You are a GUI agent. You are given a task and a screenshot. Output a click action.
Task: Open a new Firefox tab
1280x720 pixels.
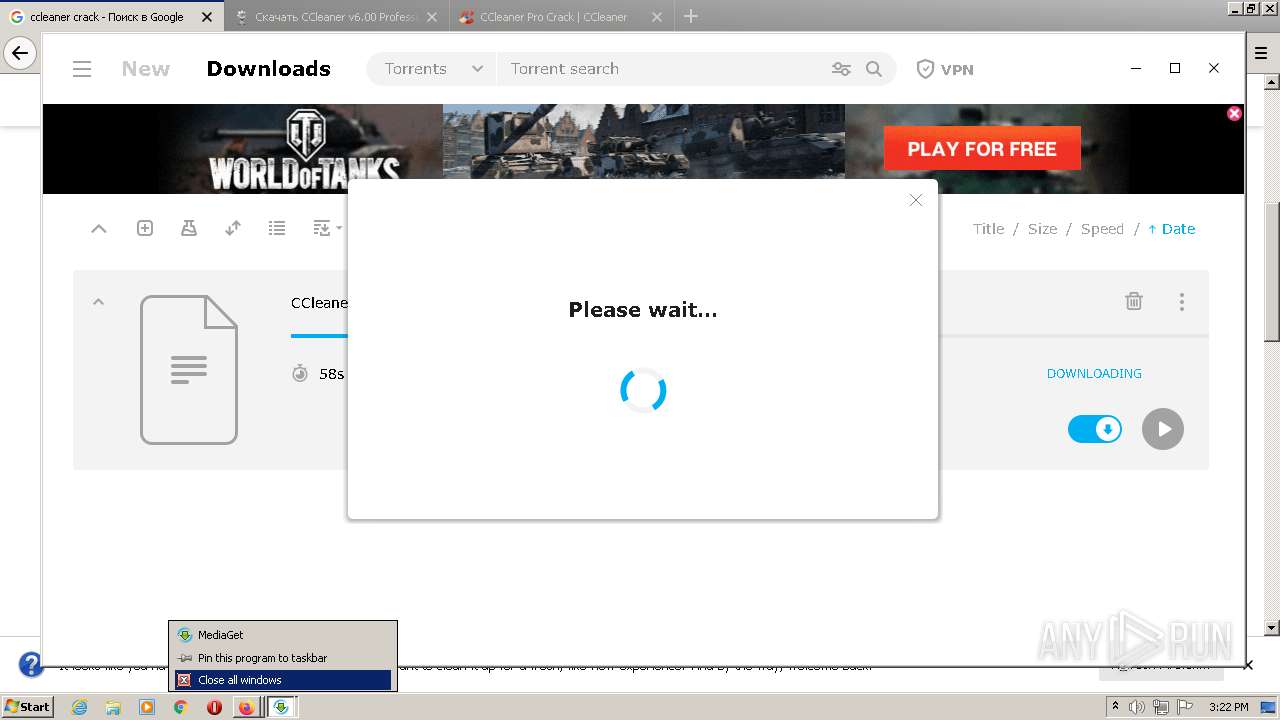691,16
